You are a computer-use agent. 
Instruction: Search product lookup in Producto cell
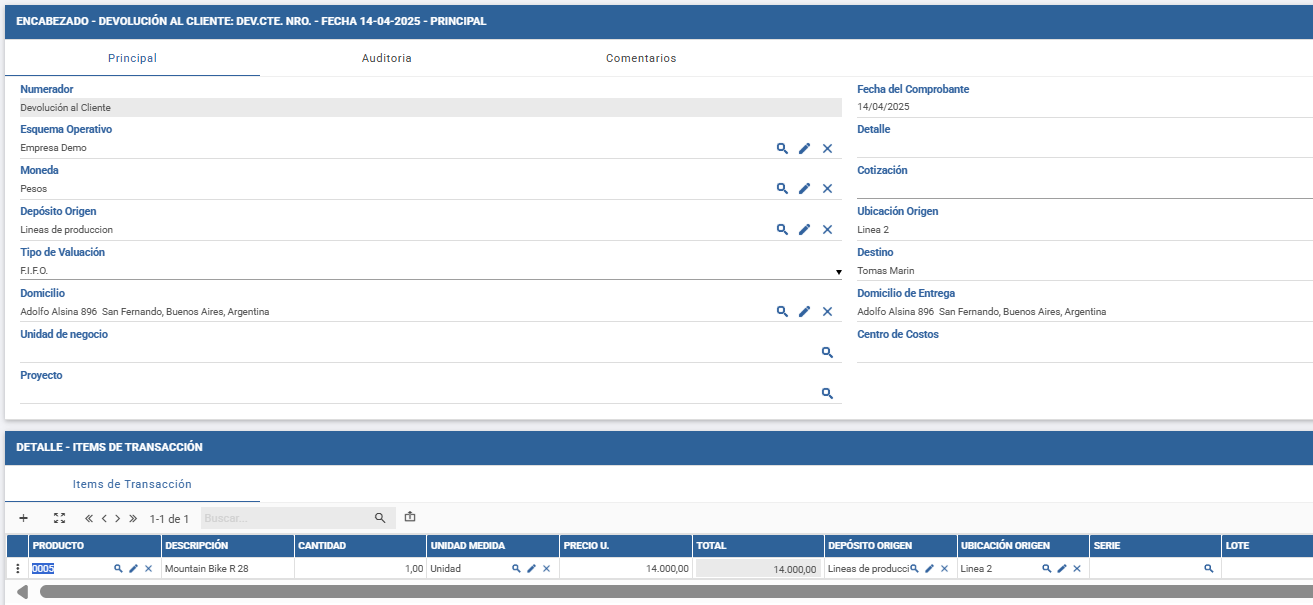pyautogui.click(x=118, y=568)
